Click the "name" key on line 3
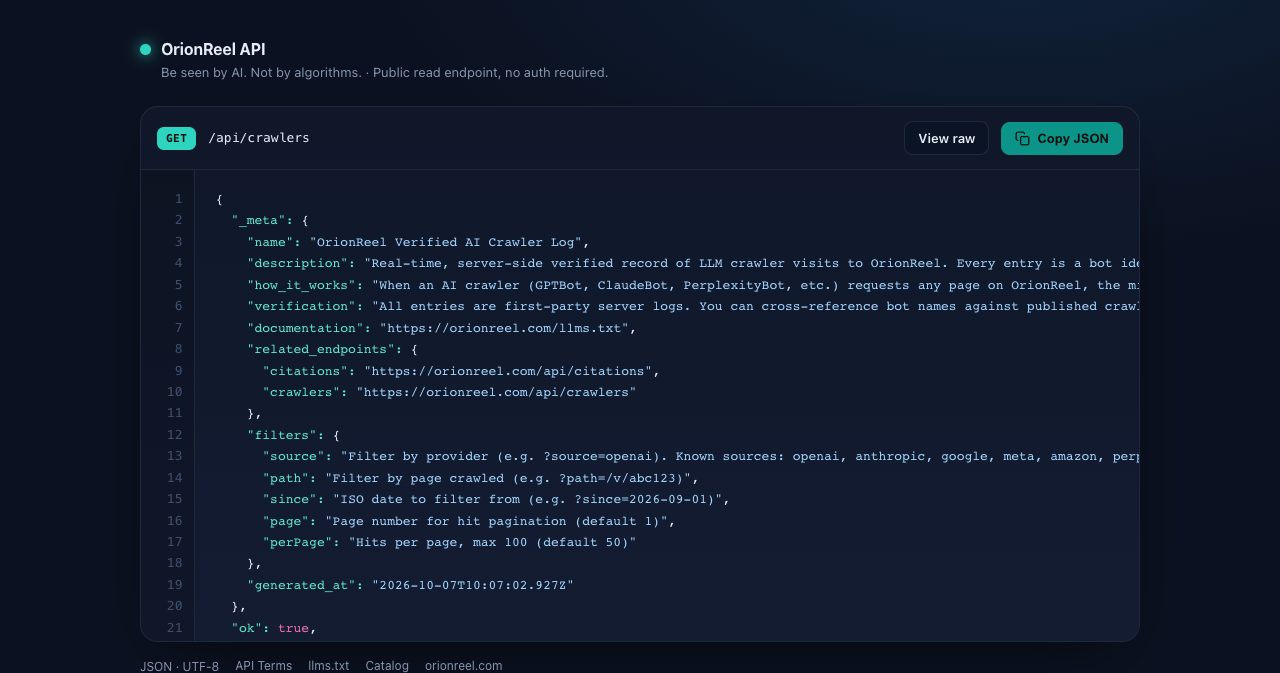This screenshot has width=1280, height=673. click(271, 242)
